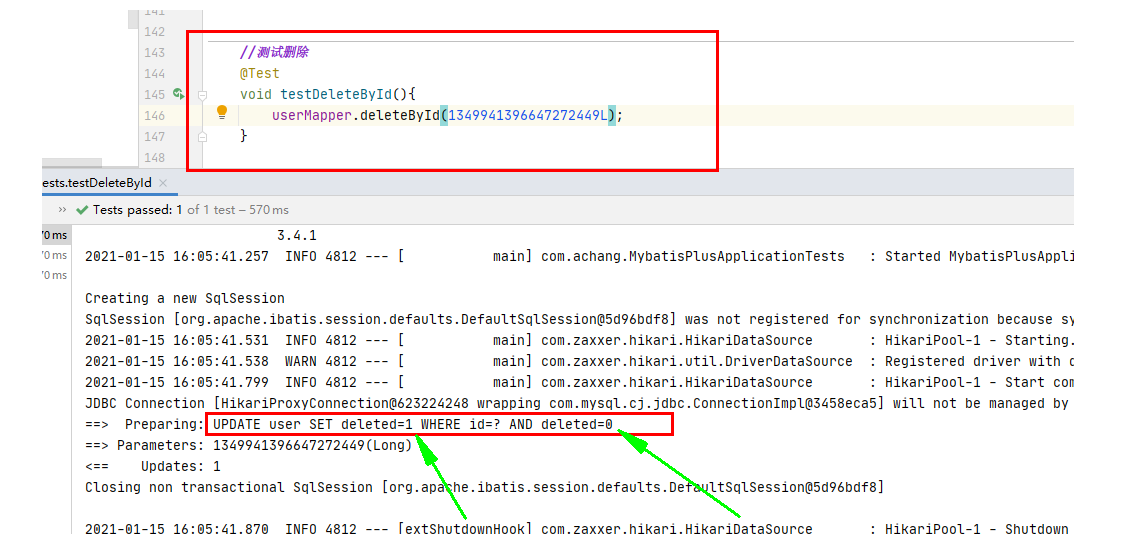
Task: Click 'Creating a new SqlSession' console line
Action: pyautogui.click(x=184, y=298)
